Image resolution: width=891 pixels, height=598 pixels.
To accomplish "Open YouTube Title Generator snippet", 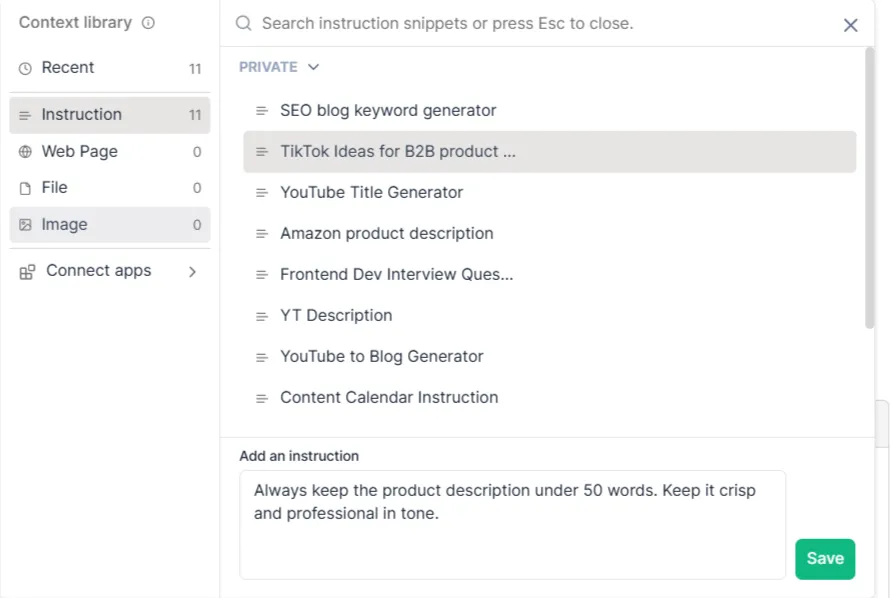I will (x=371, y=192).
